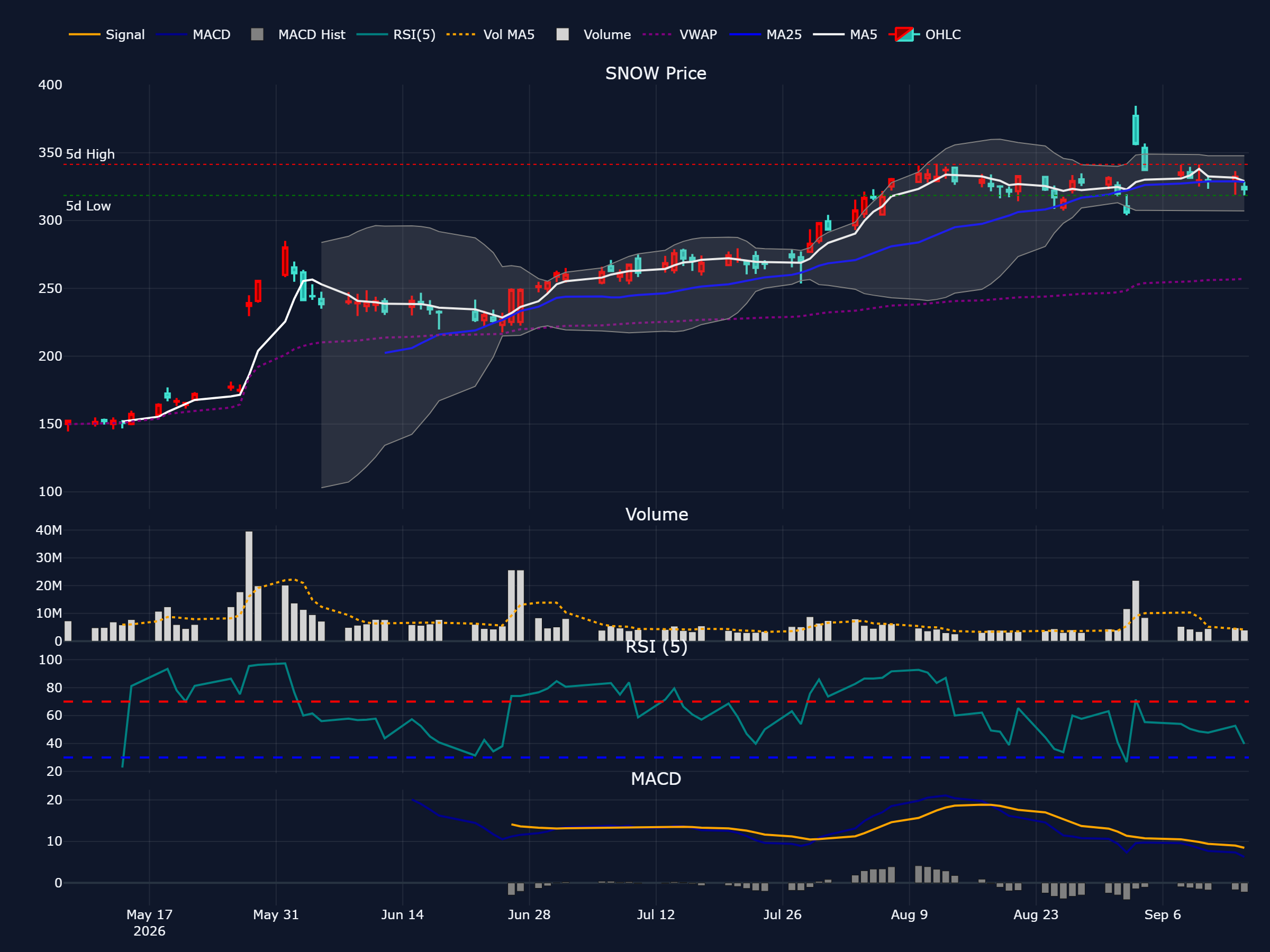1270x952 pixels.
Task: Click the Jun 14 date tick
Action: pos(403,914)
